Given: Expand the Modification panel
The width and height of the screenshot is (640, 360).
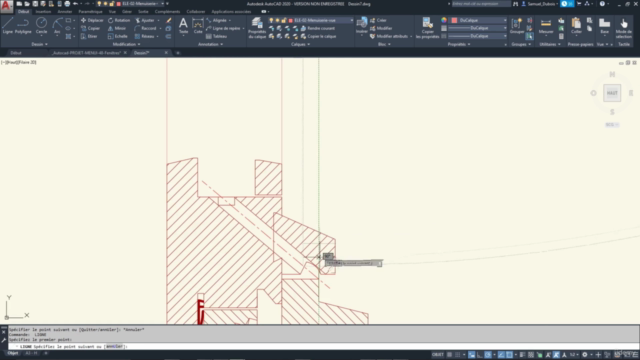Looking at the screenshot, I should [x=126, y=44].
